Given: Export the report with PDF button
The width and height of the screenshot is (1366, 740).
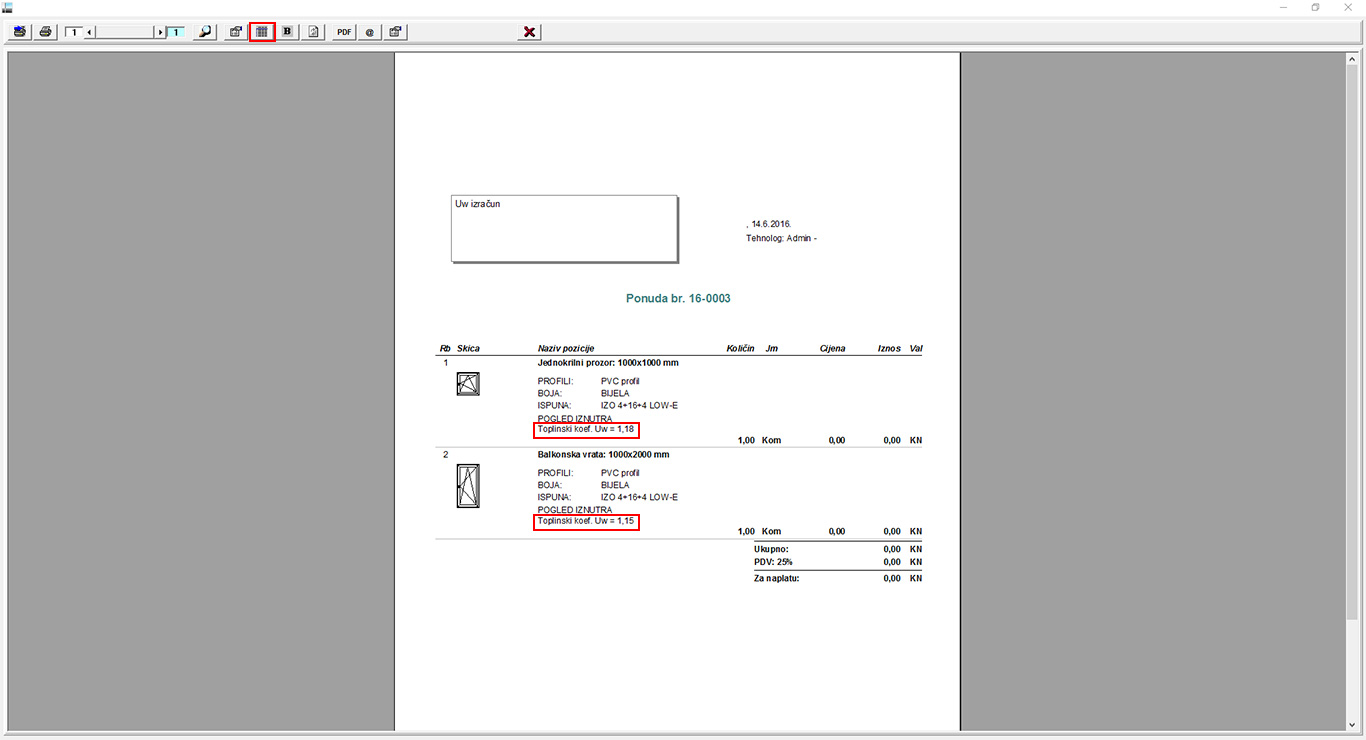Looking at the screenshot, I should pos(344,32).
